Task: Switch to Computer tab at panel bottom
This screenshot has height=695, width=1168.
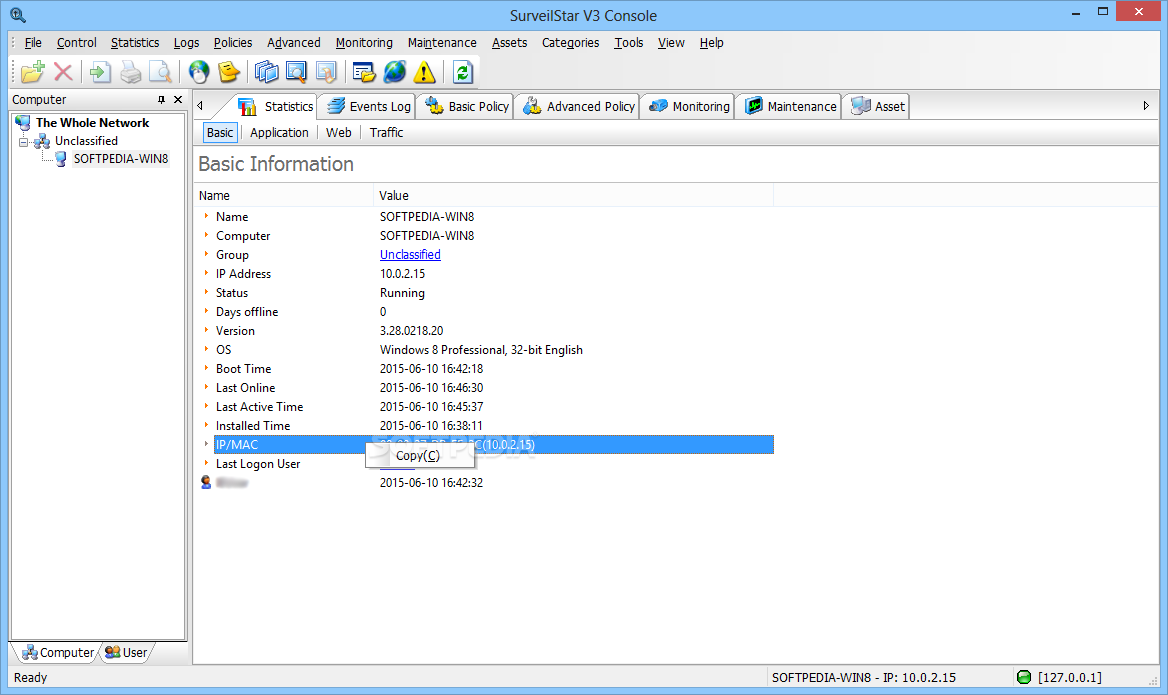Action: point(58,653)
